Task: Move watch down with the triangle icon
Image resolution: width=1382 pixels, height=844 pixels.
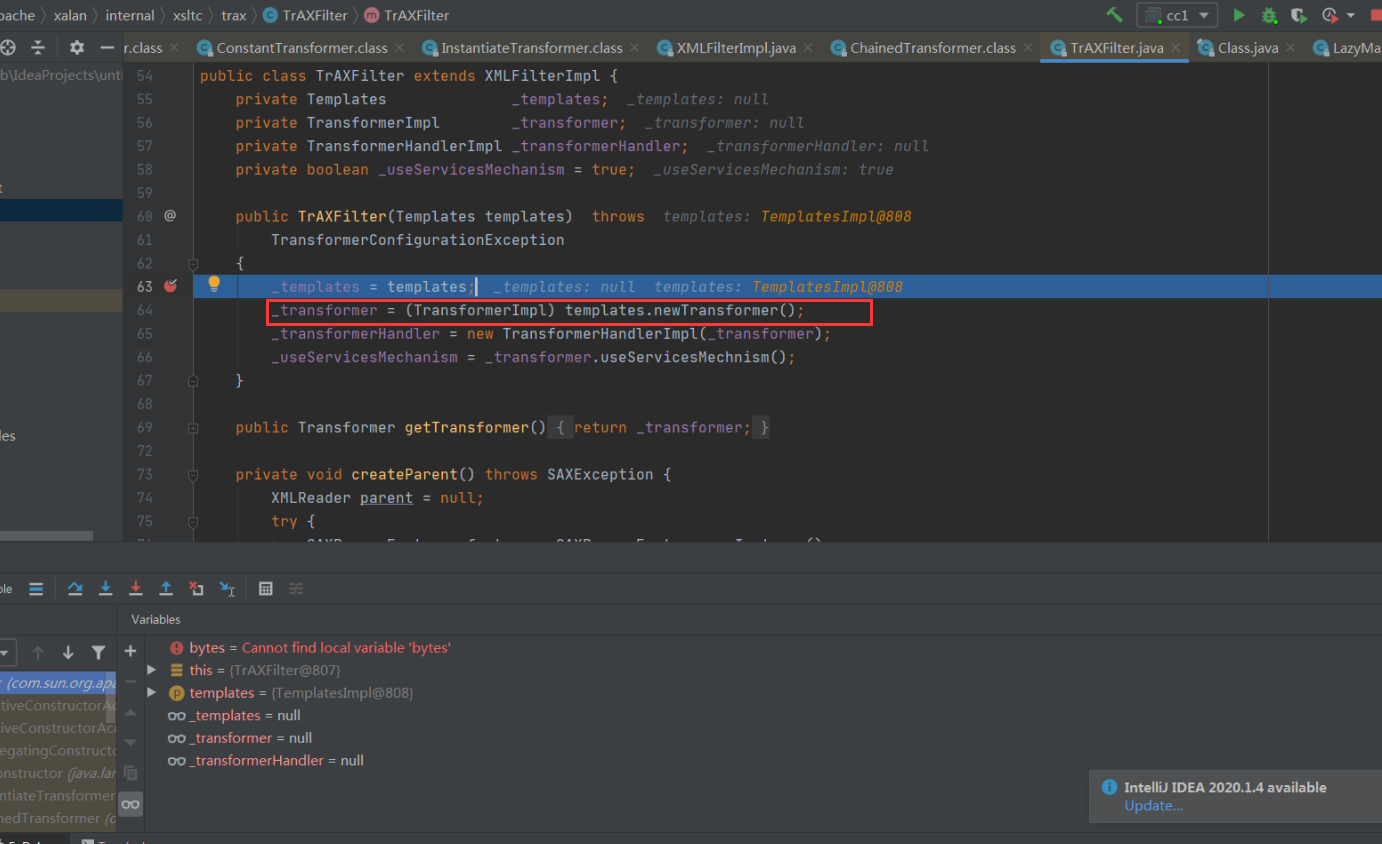Action: coord(130,743)
